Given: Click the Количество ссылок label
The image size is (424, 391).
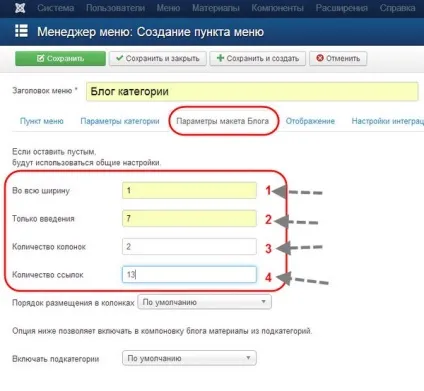Looking at the screenshot, I should [48, 275].
